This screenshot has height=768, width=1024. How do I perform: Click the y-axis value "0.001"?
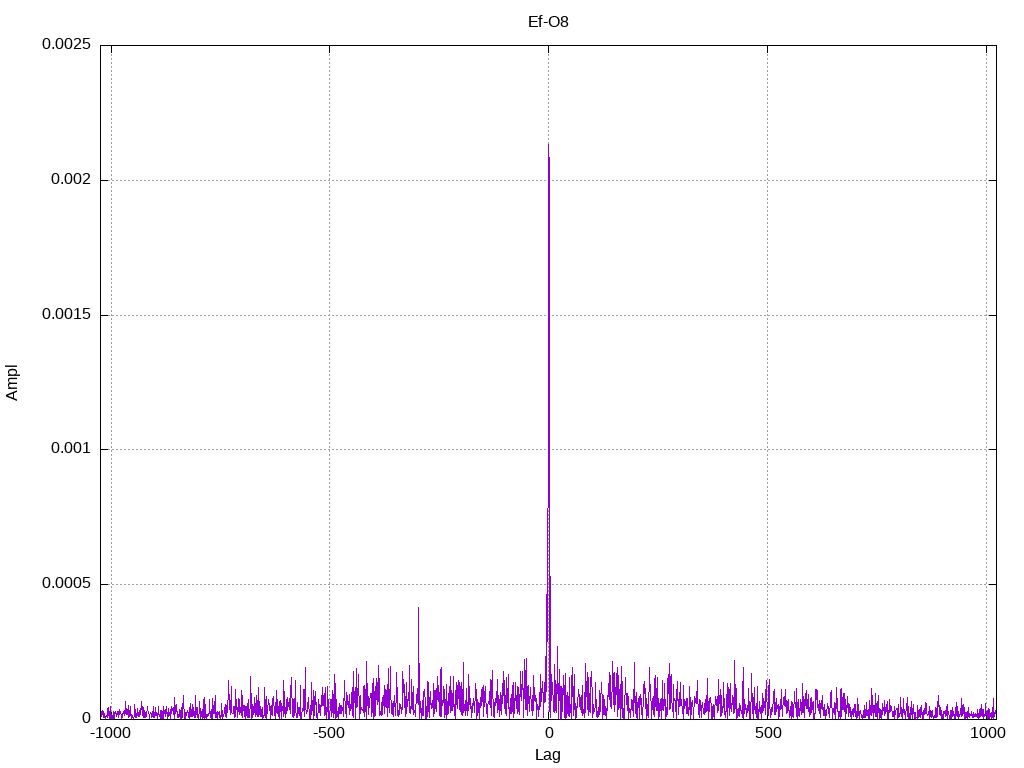coord(71,448)
